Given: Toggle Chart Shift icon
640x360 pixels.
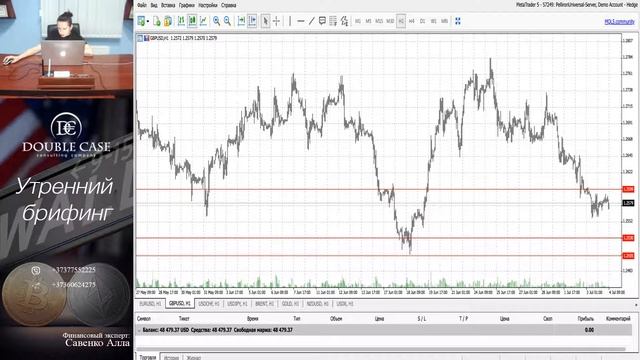Looking at the screenshot, I should [x=252, y=21].
